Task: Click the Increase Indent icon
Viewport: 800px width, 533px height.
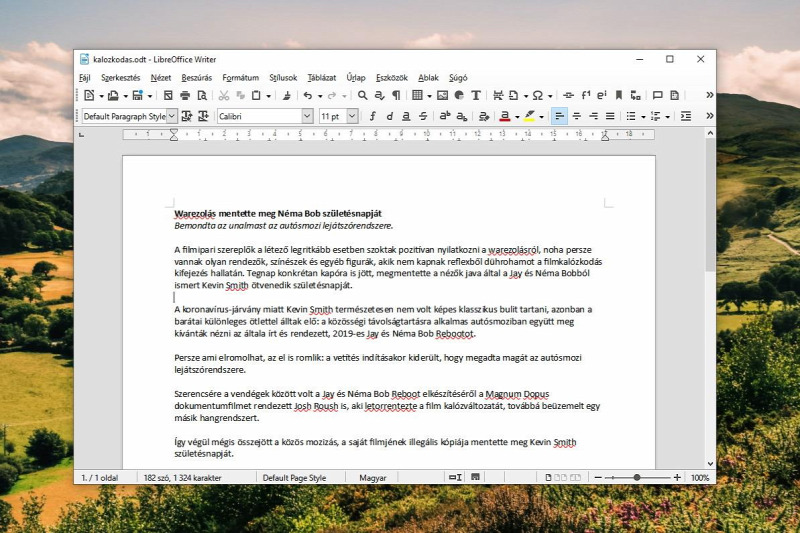Action: pyautogui.click(x=686, y=116)
